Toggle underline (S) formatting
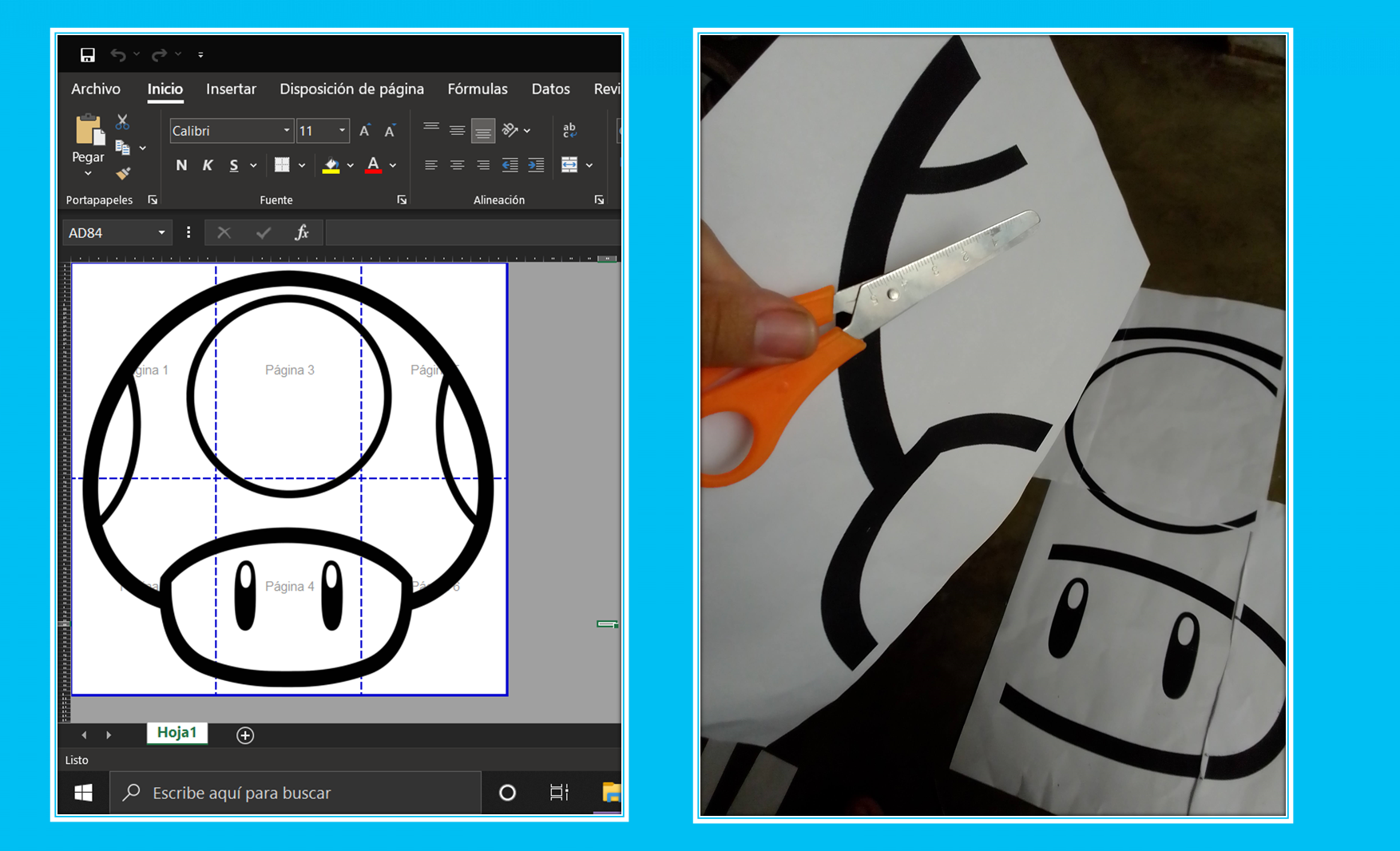The image size is (1400, 851). point(234,165)
